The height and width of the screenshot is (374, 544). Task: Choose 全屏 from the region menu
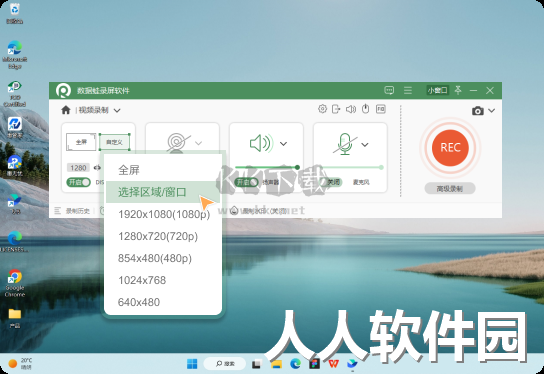point(163,170)
